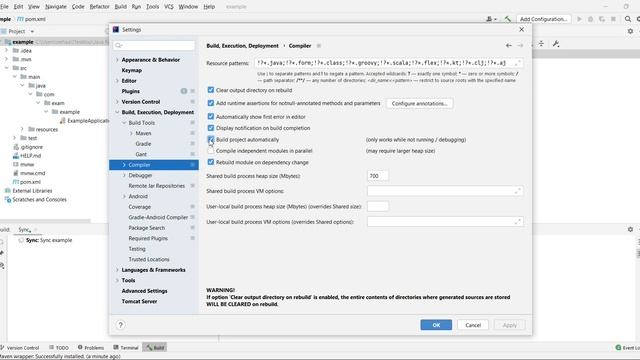Open the pom.xml file in the project tree
The height and width of the screenshot is (360, 640).
pyautogui.click(x=27, y=182)
